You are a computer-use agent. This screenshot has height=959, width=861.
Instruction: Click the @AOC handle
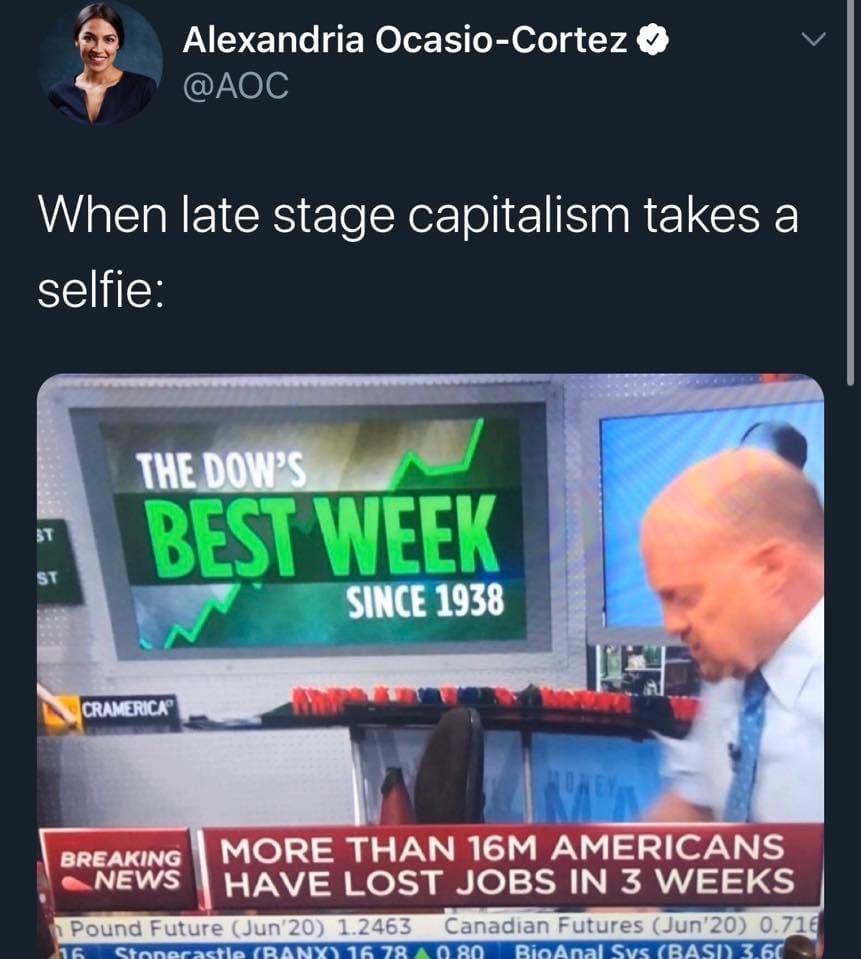[x=235, y=85]
